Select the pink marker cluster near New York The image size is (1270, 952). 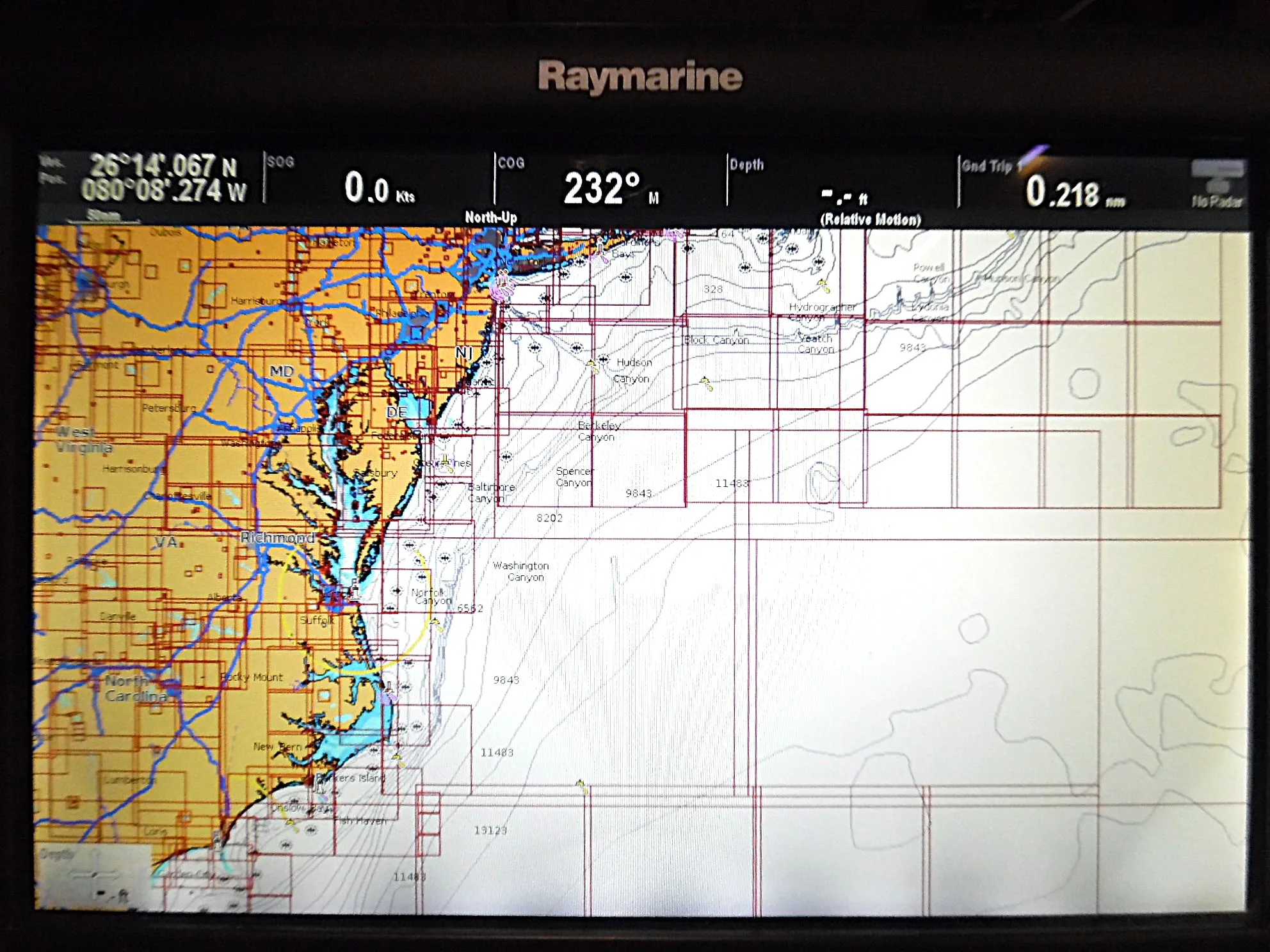tap(502, 286)
